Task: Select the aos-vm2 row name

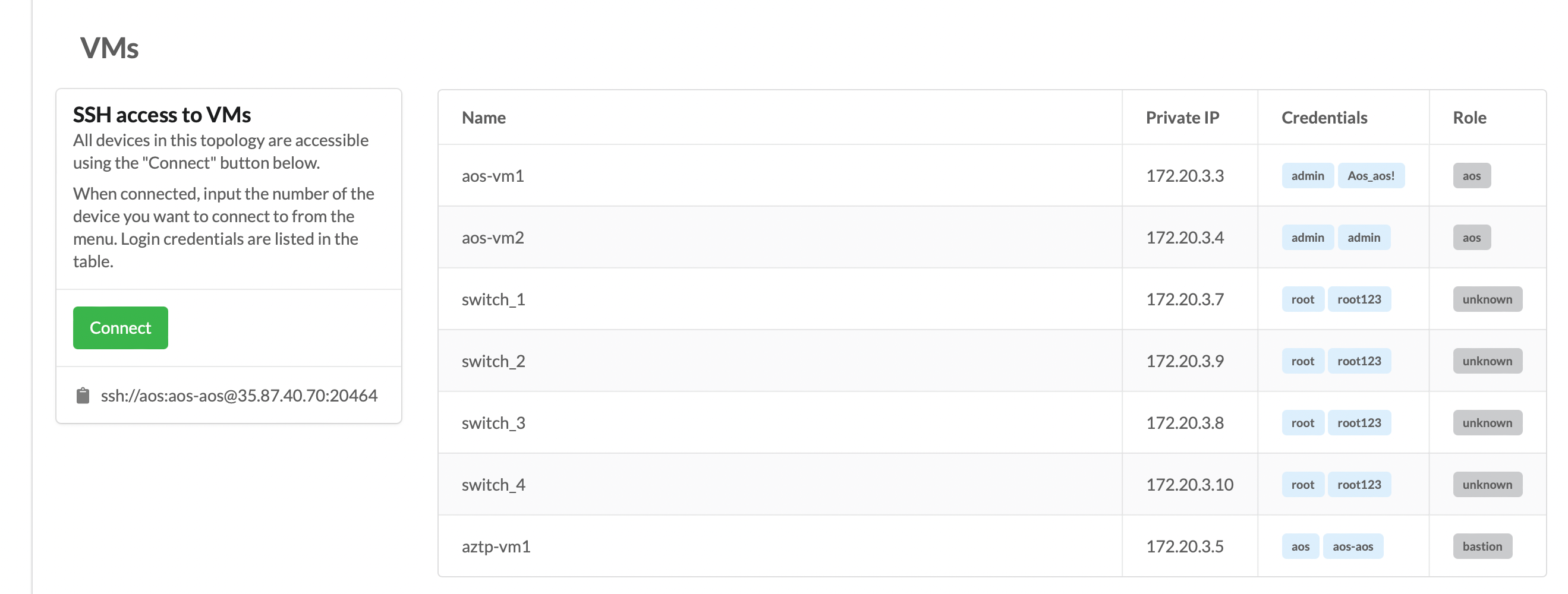Action: pyautogui.click(x=493, y=238)
